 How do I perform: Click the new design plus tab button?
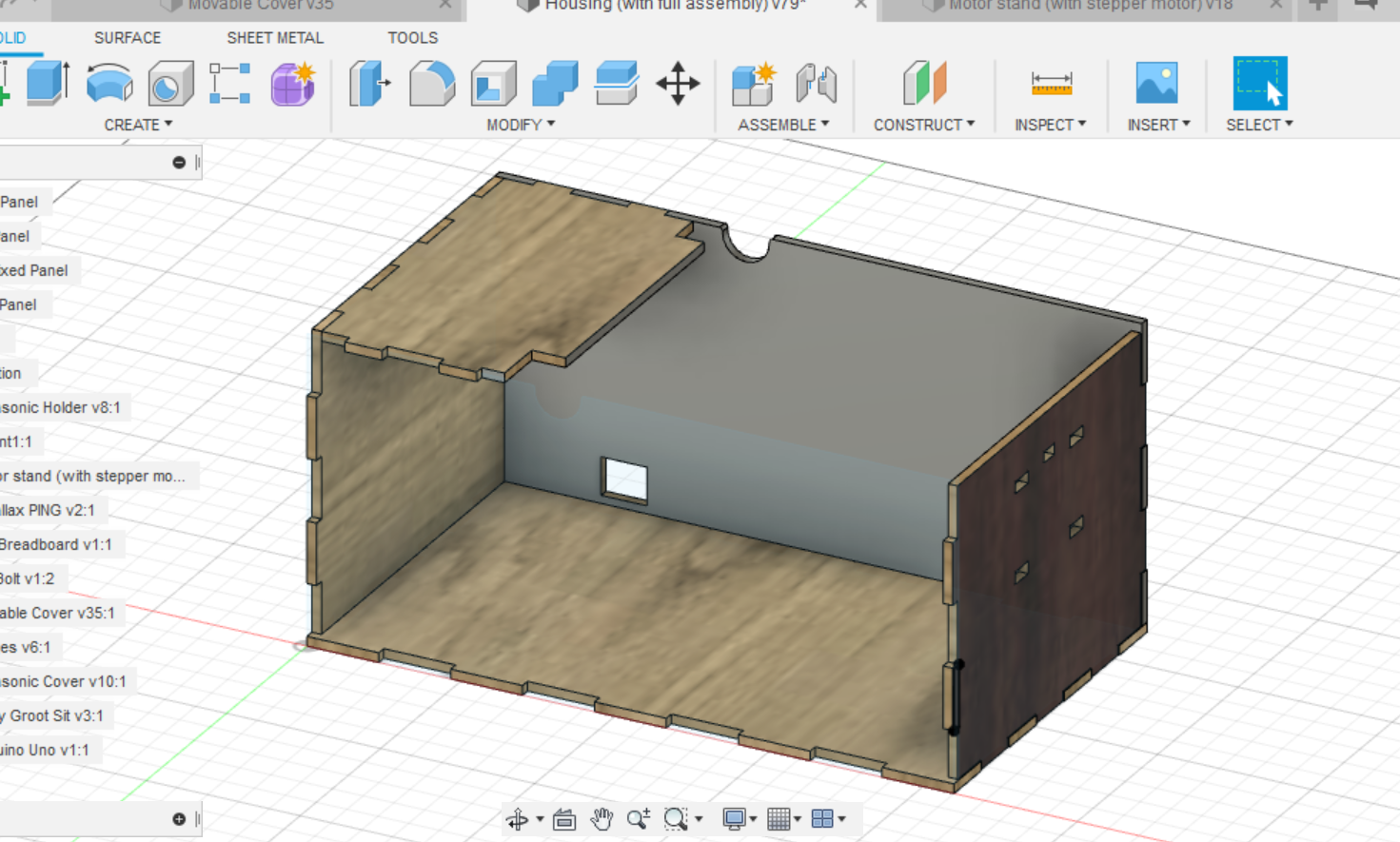pos(1318,6)
